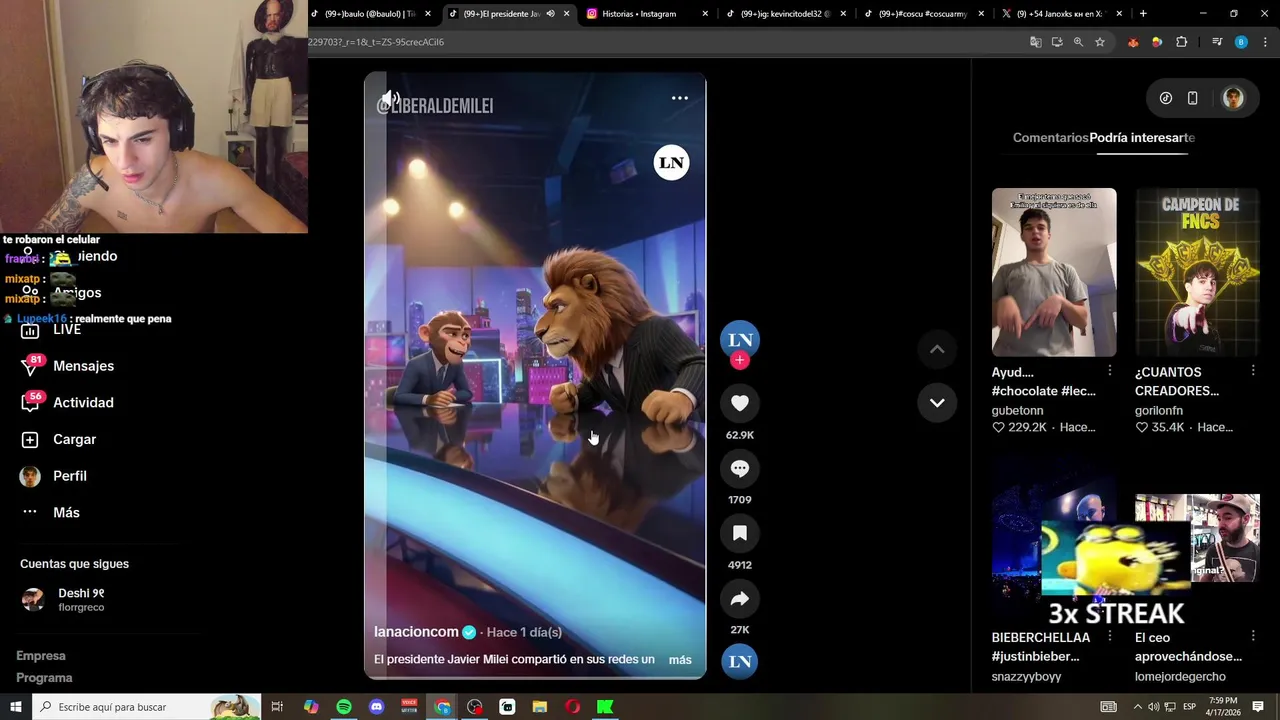Bookmark this page with the star icon
The image size is (1280, 720).
(x=1100, y=42)
